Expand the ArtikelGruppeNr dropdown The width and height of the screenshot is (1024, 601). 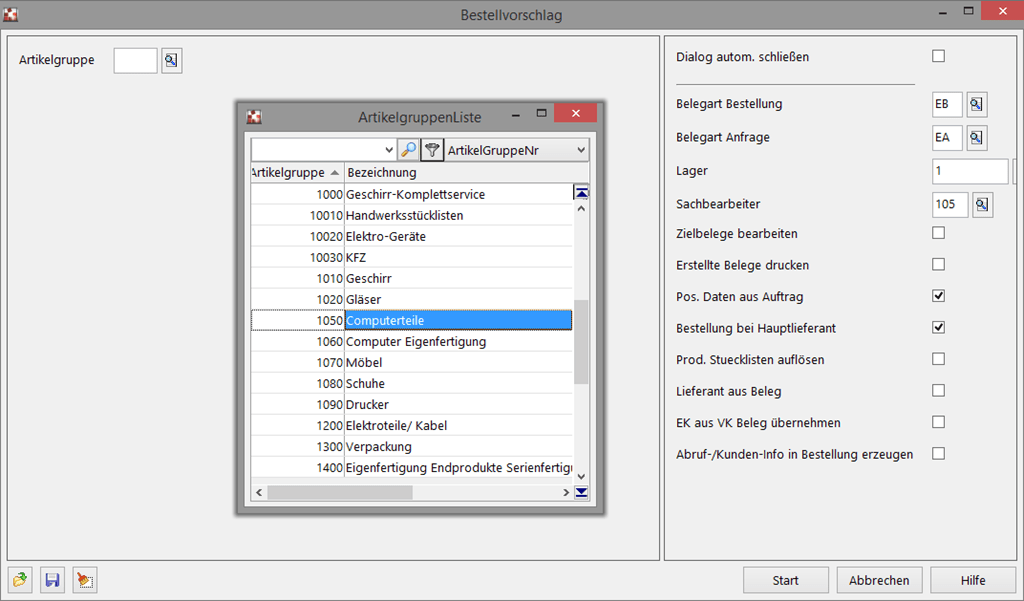[x=581, y=150]
